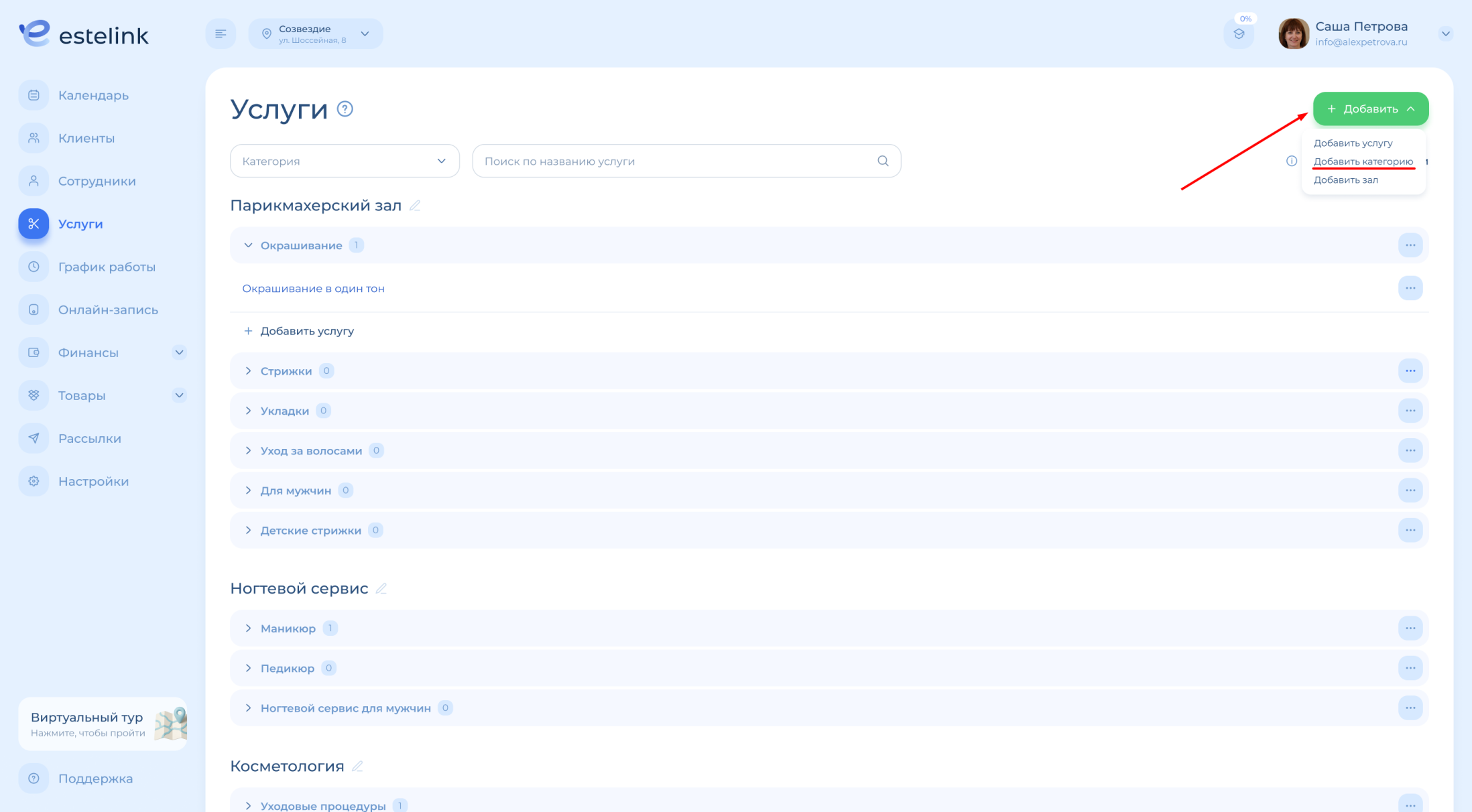Image resolution: width=1472 pixels, height=812 pixels.
Task: Click Саша Петрова profile avatar
Action: 1294,33
